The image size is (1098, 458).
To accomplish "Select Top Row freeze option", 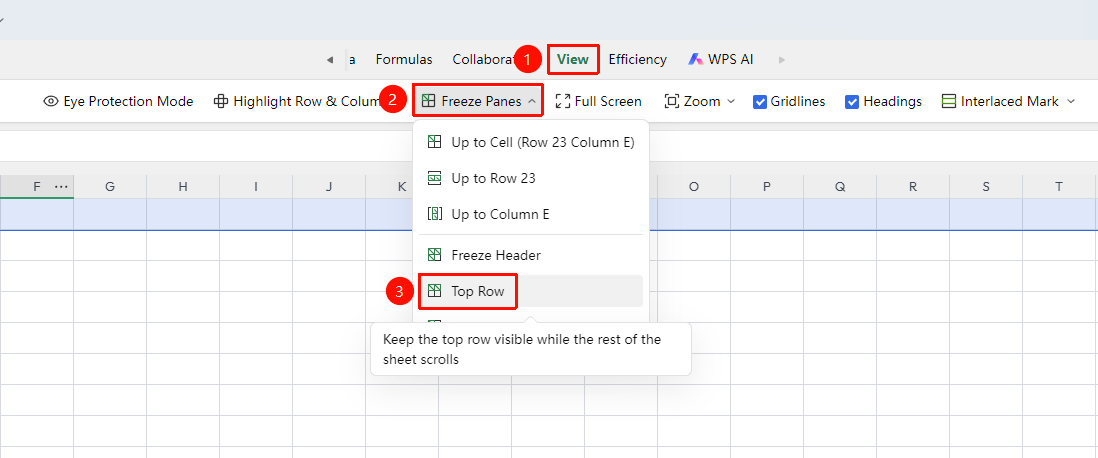I will tap(531, 291).
